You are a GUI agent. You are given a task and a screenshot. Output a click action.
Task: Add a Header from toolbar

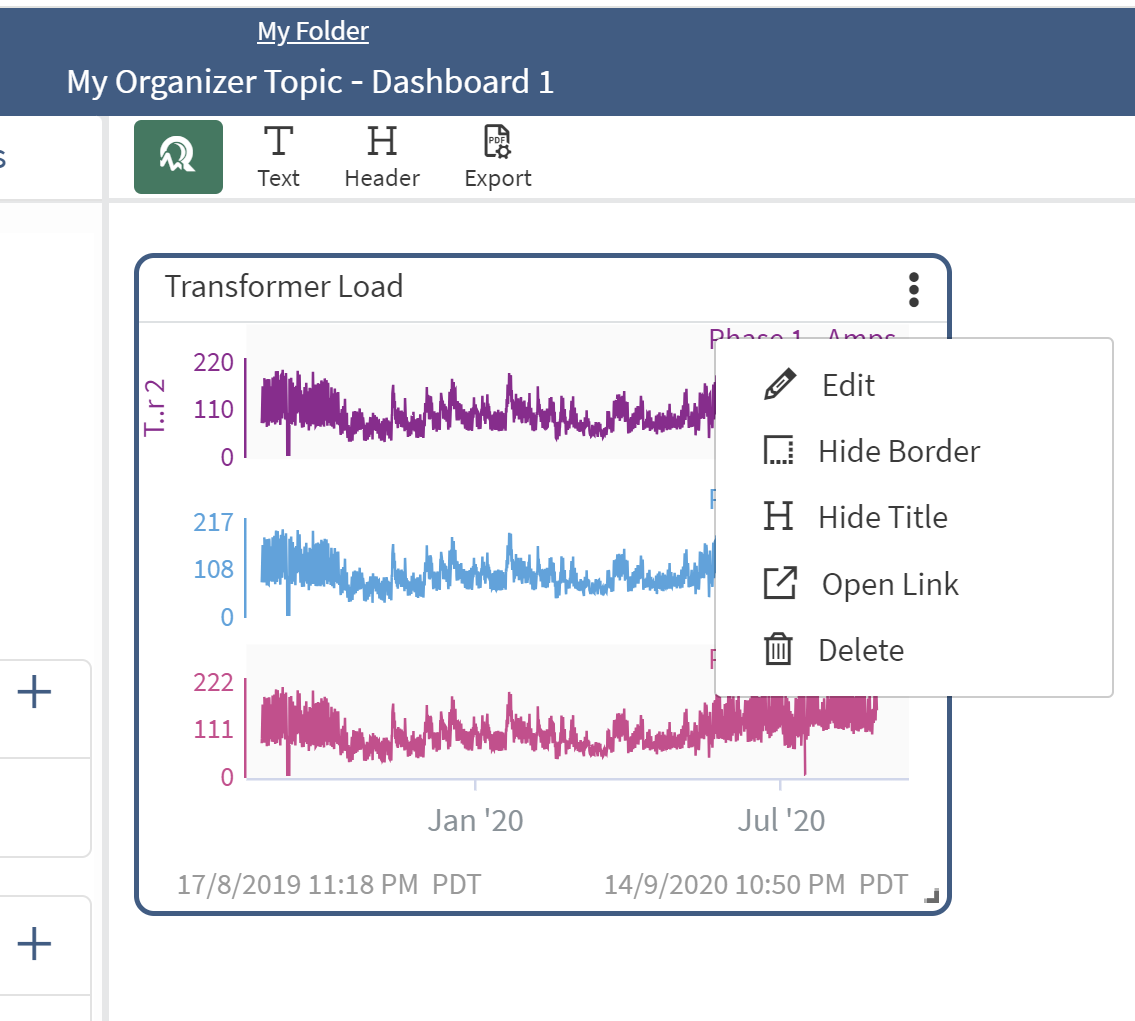pos(382,157)
